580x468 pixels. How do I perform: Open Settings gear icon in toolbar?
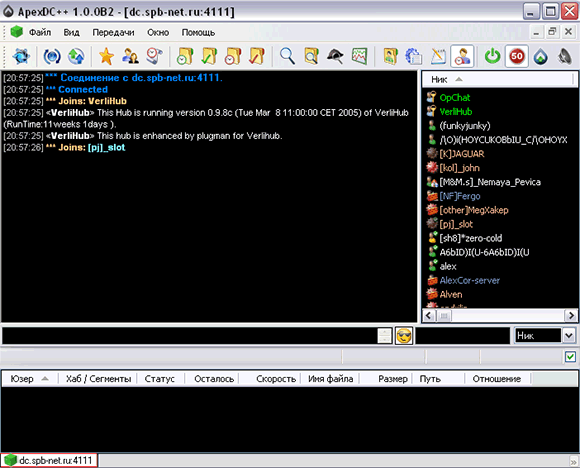click(414, 57)
